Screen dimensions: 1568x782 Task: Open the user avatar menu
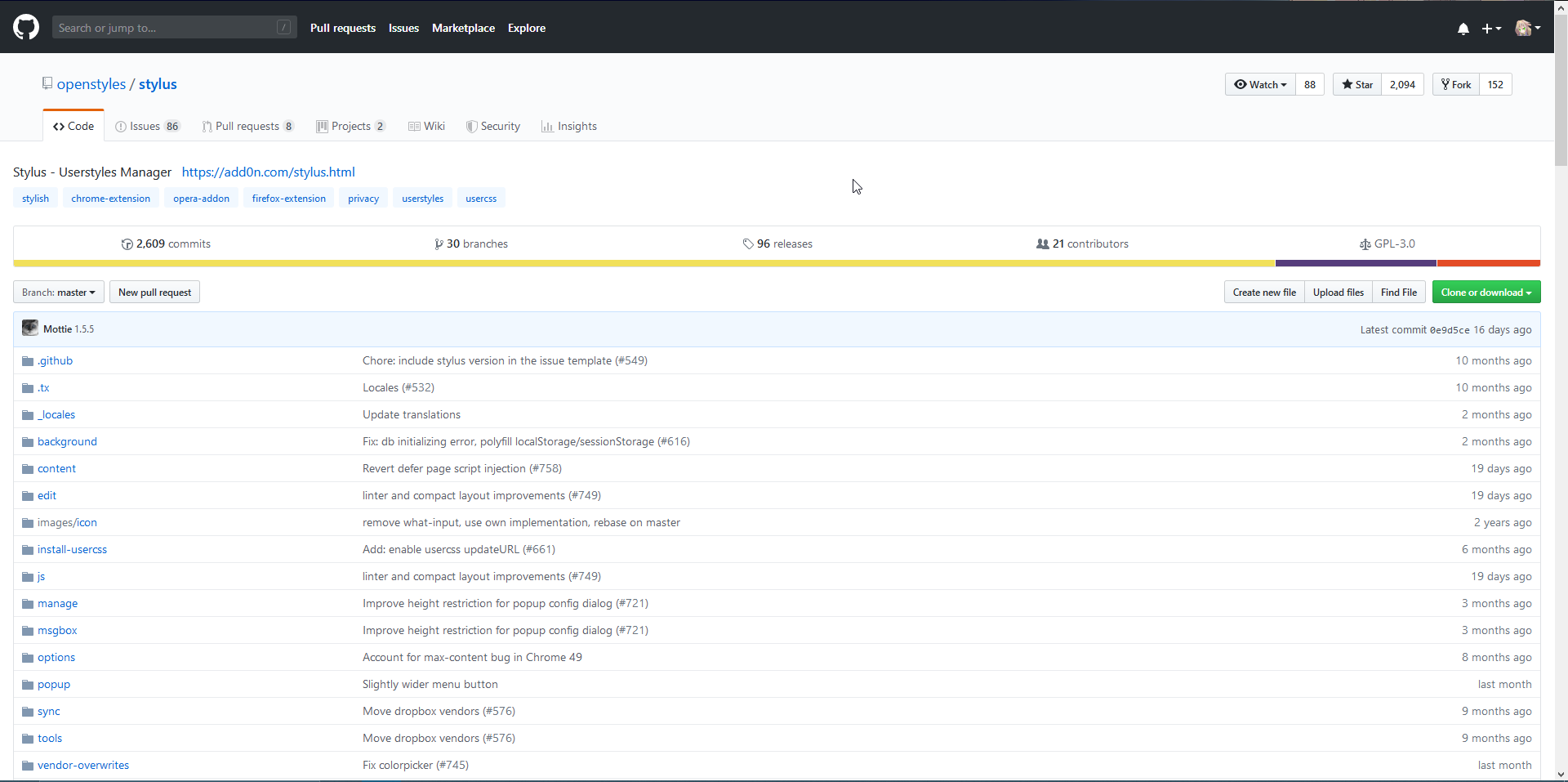(1527, 28)
